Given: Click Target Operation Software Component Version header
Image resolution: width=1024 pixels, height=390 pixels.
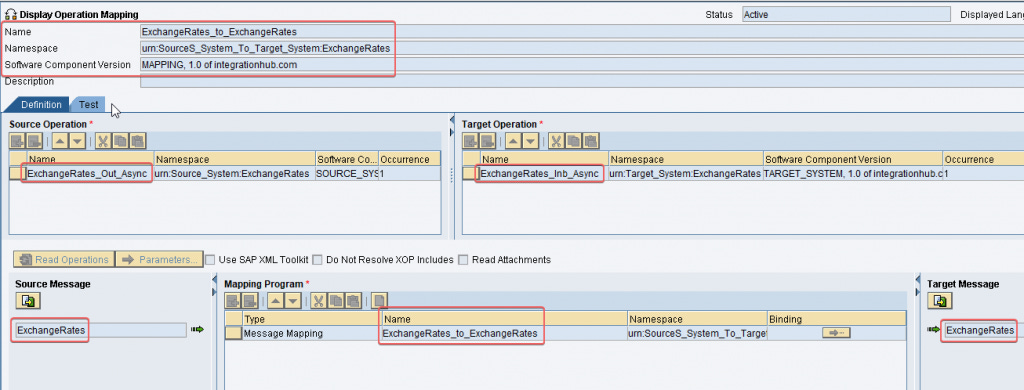Looking at the screenshot, I should [x=853, y=159].
